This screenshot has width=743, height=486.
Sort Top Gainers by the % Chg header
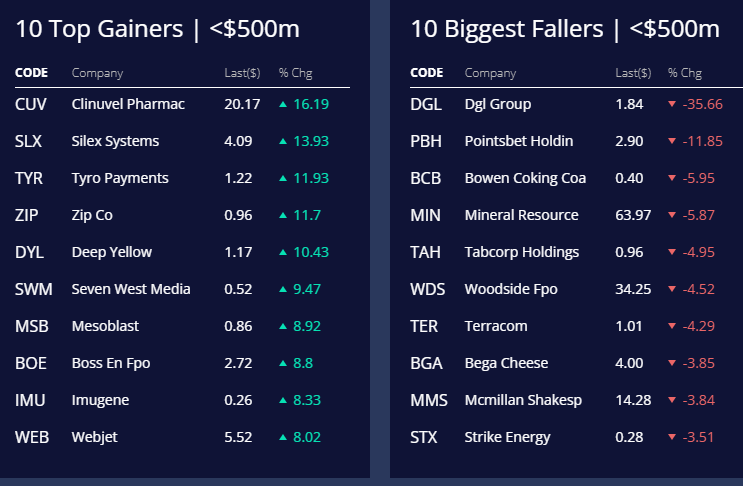295,73
